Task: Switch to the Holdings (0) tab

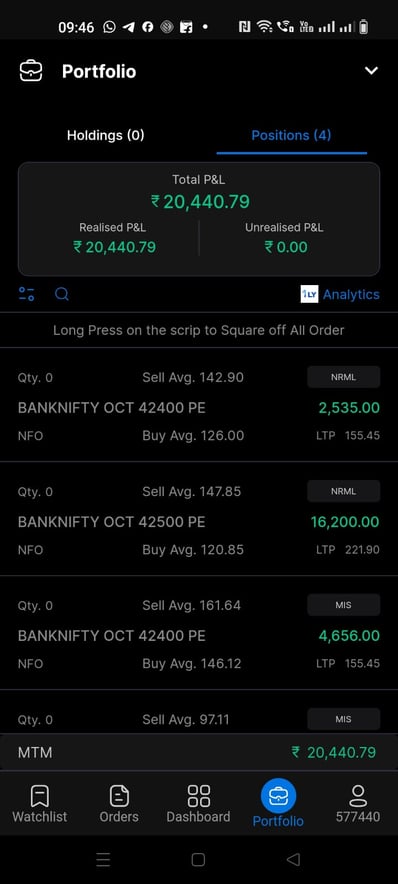Action: point(105,135)
